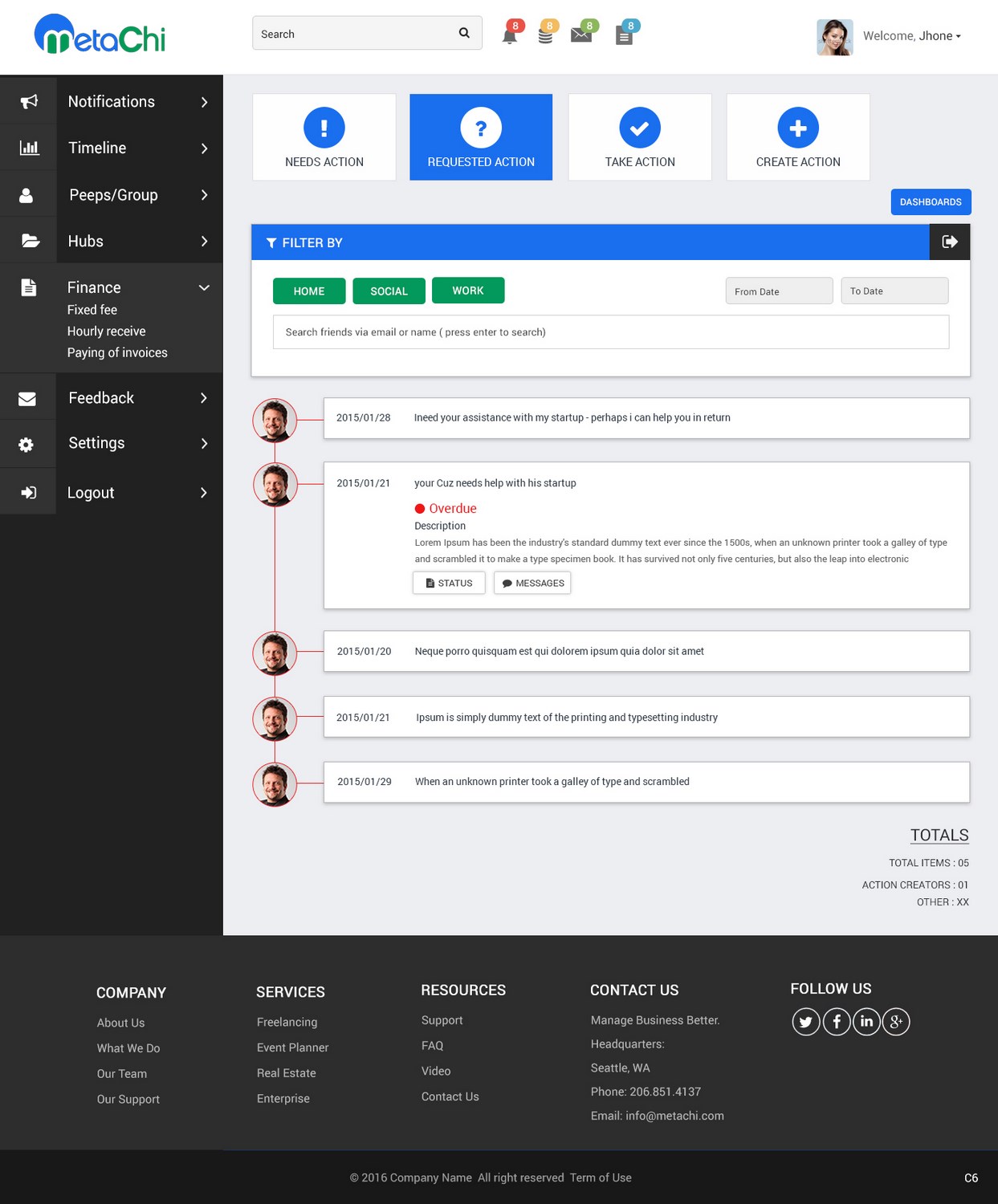This screenshot has height=1204, width=998.
Task: Click the export icon in filter header
Action: tap(950, 242)
